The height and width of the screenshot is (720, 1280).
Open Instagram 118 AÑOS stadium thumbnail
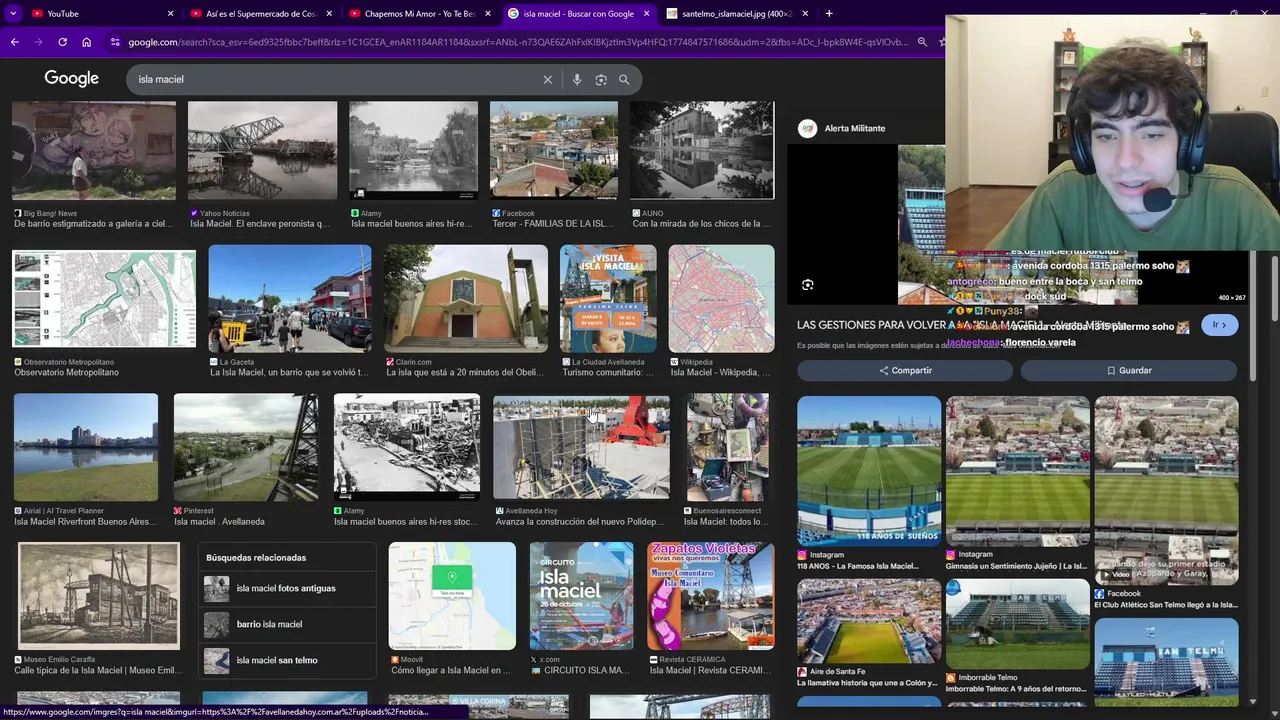(x=869, y=470)
